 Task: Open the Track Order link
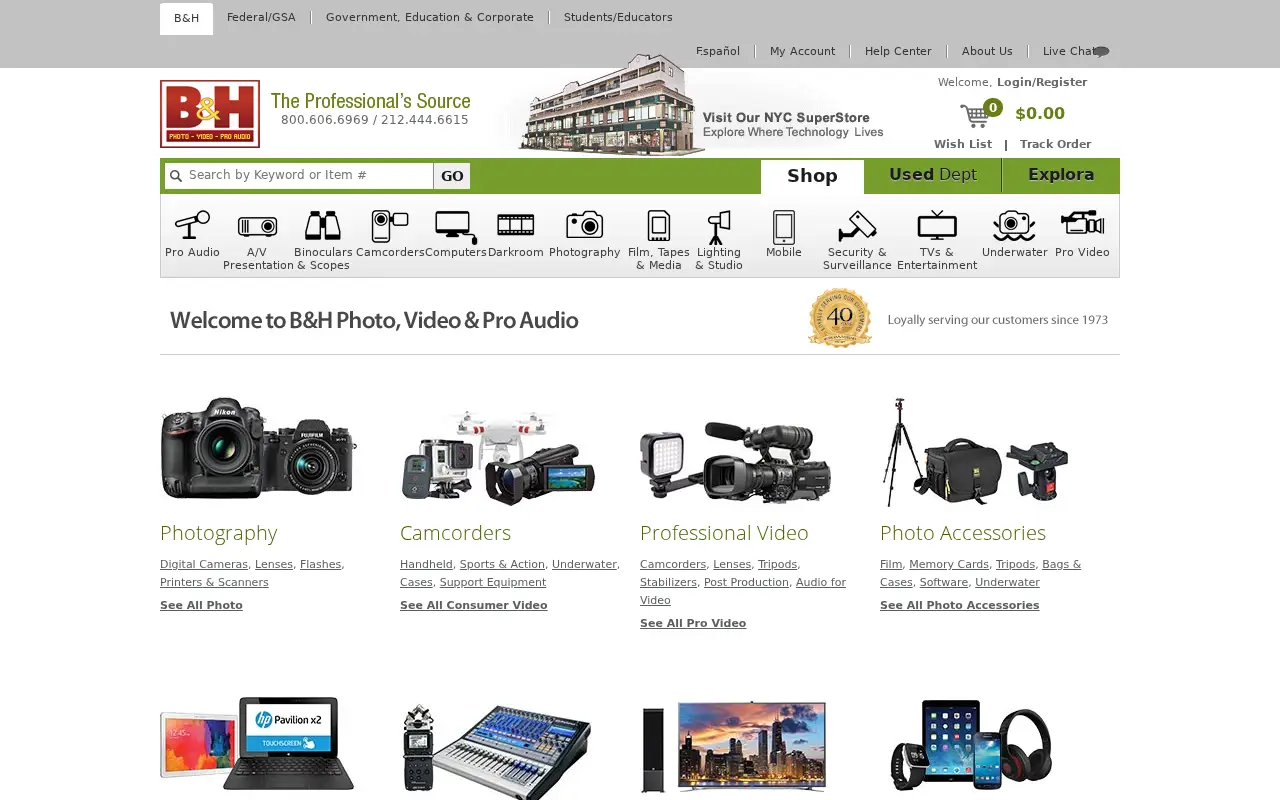tap(1055, 144)
